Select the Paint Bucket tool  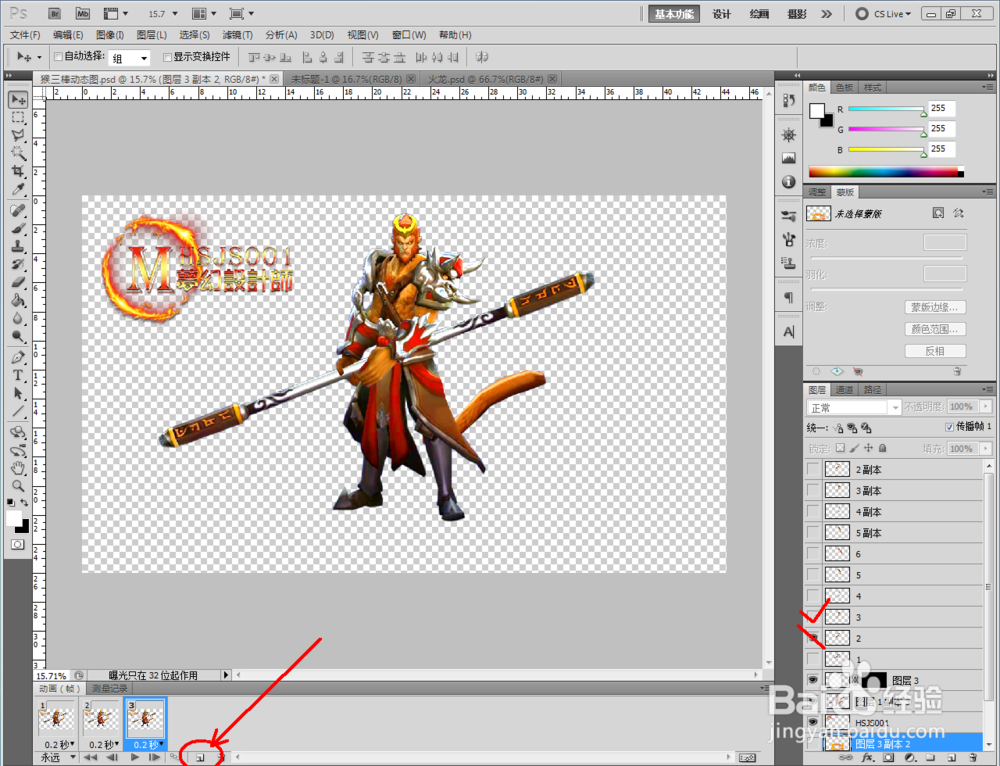pos(18,300)
